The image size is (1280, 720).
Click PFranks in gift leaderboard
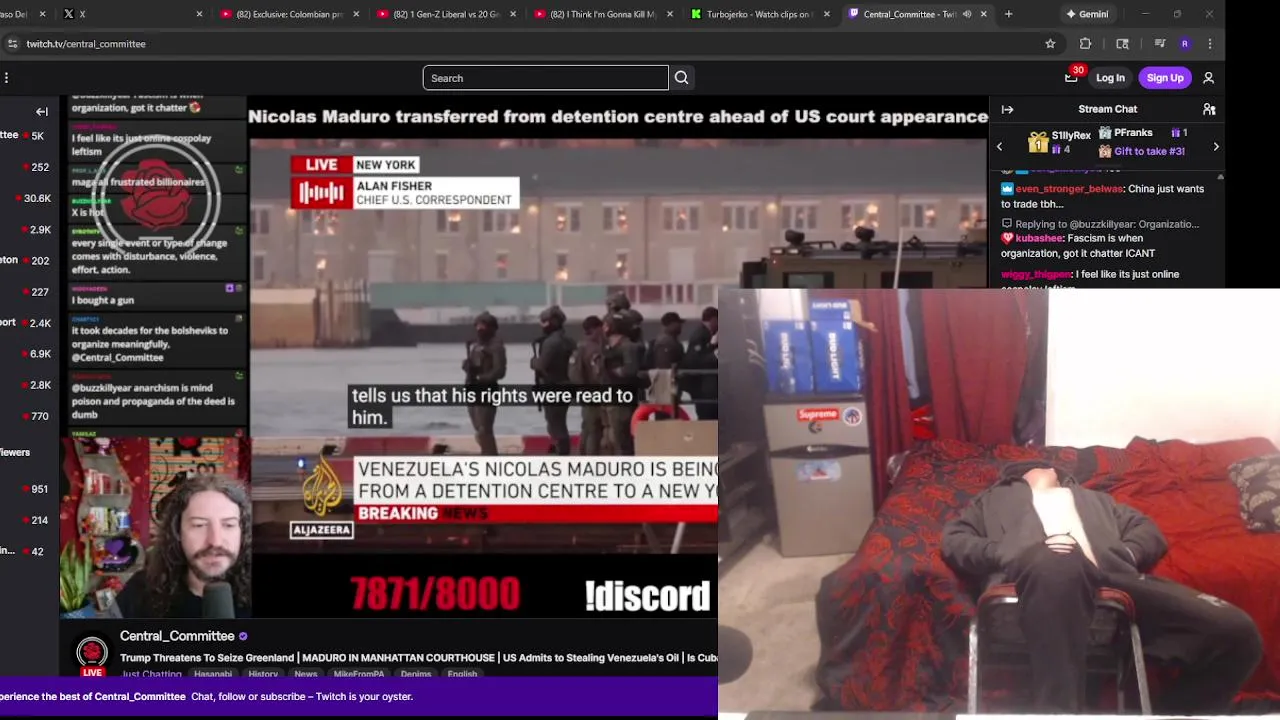tap(1133, 133)
